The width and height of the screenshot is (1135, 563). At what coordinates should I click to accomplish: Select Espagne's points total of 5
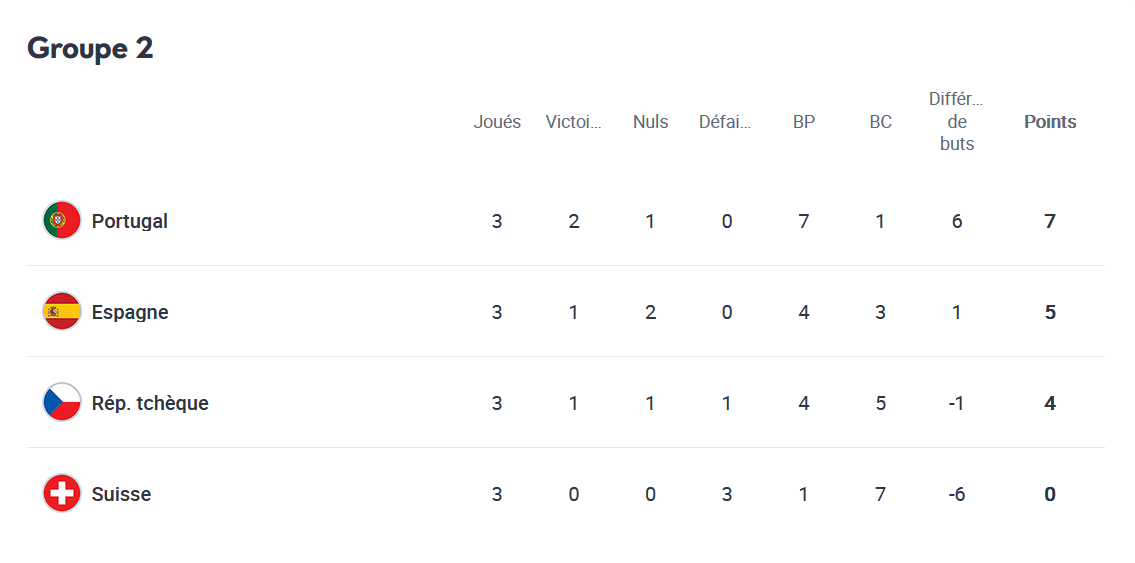(x=1050, y=313)
